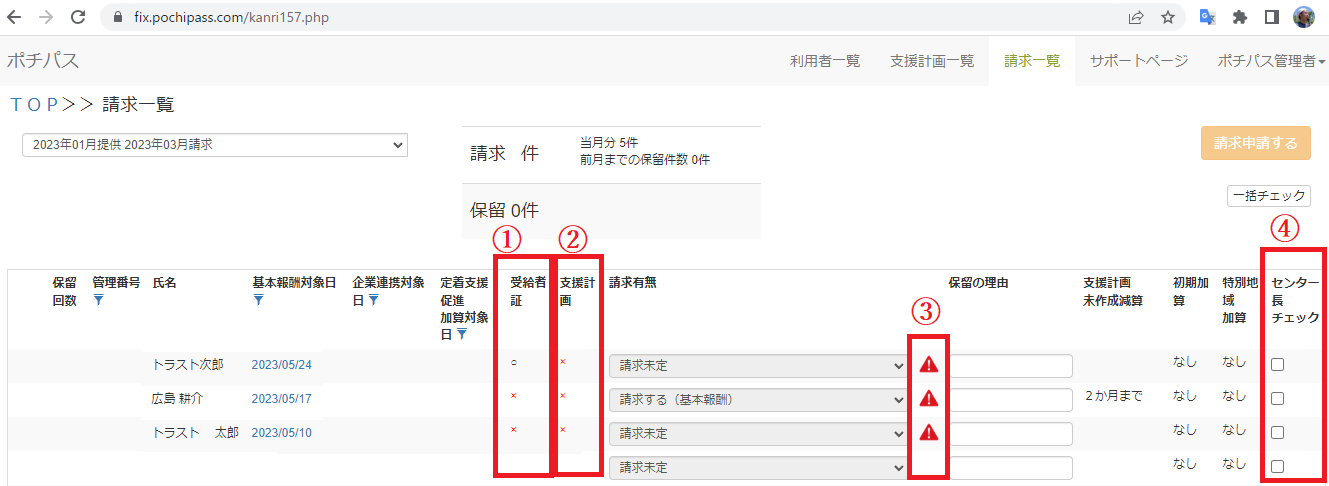Image resolution: width=1329 pixels, height=486 pixels.
Task: Click 保留の理由 field for 広島 耕介
Action: pyautogui.click(x=1010, y=400)
